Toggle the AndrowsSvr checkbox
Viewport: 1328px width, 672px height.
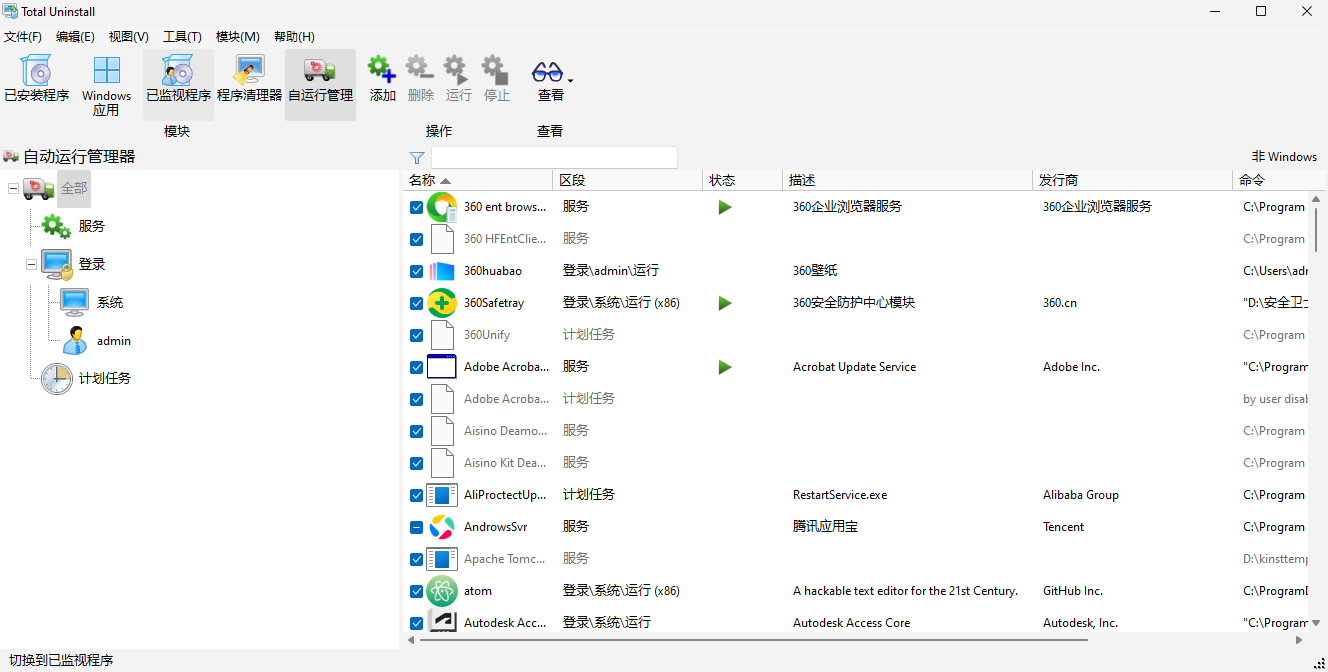point(416,527)
